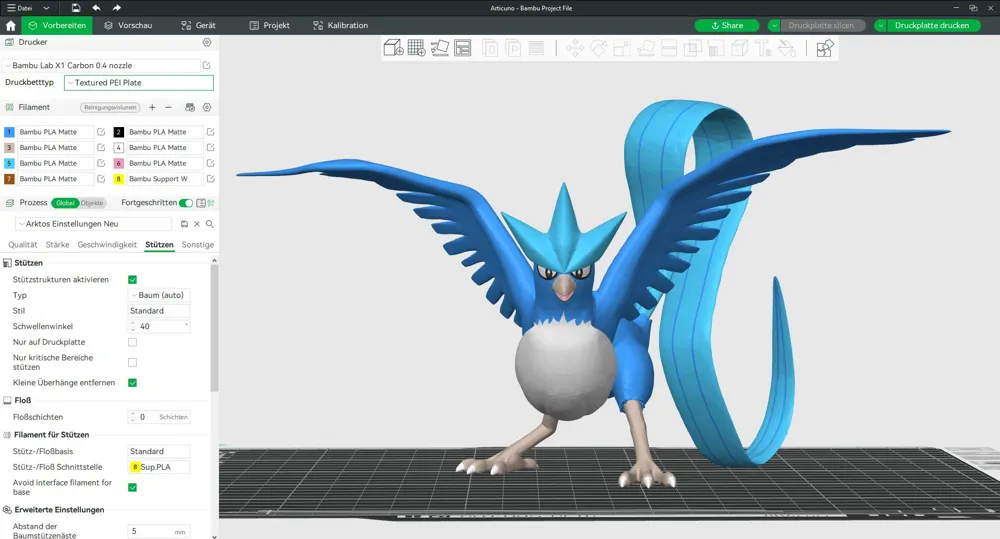Click the AMS sync icon in Filament header

tap(189, 107)
